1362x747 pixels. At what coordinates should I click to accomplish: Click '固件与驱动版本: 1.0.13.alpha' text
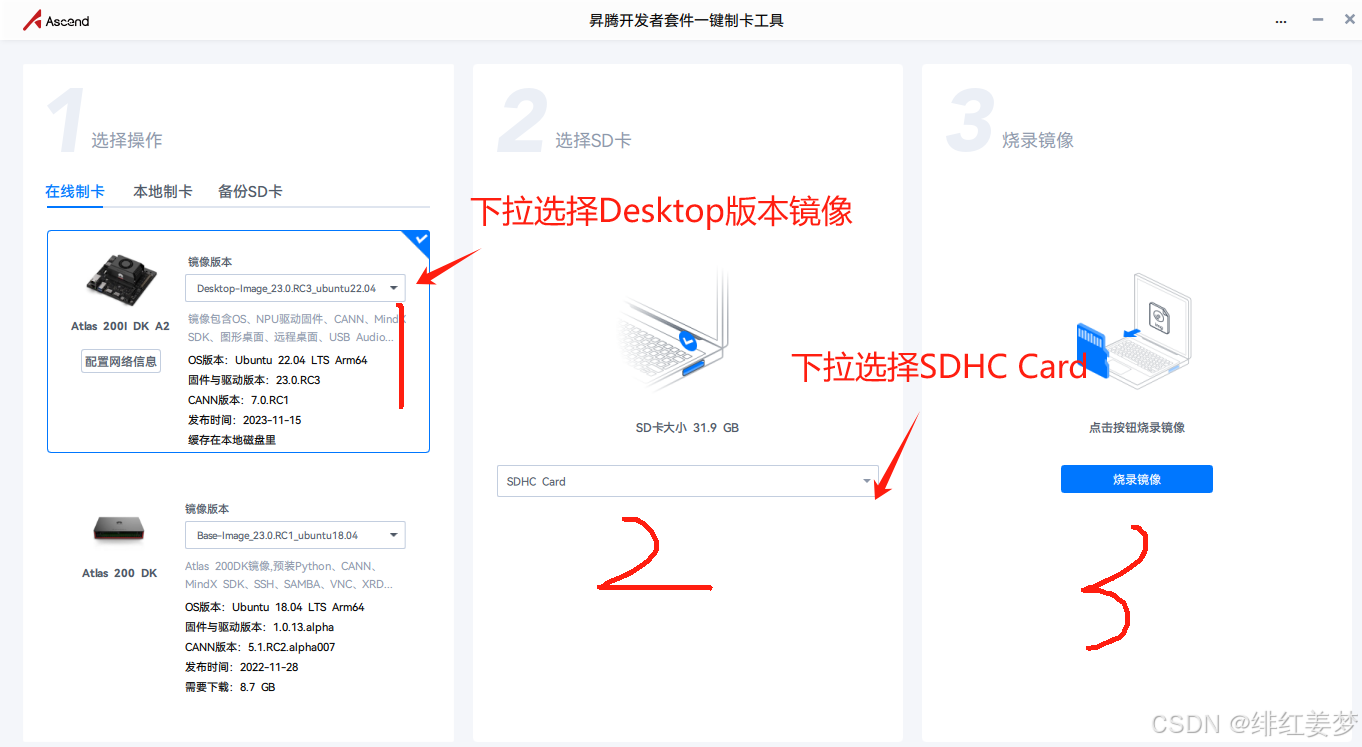(260, 627)
